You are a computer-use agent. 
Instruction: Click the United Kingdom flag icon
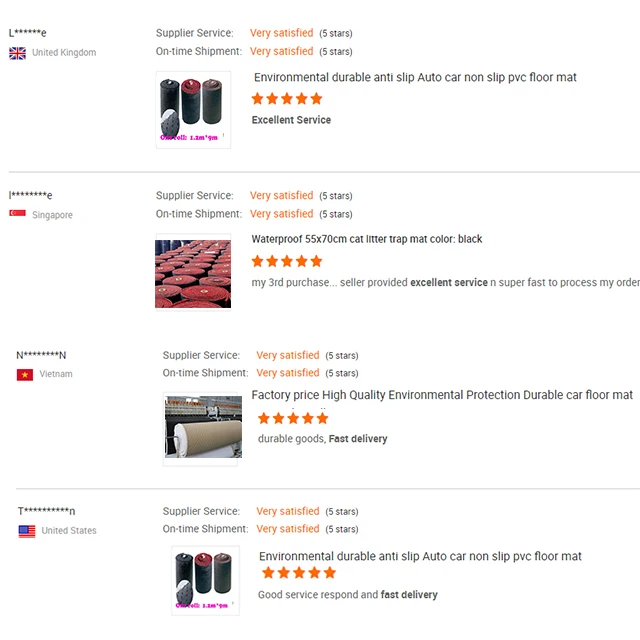pos(17,53)
